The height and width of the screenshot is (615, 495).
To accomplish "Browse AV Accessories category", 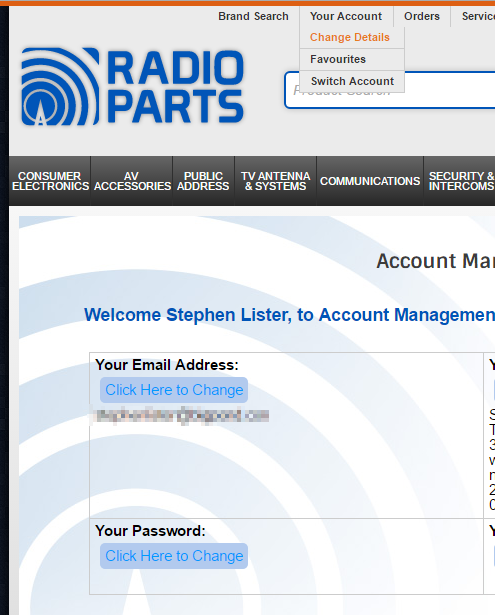I will [132, 181].
